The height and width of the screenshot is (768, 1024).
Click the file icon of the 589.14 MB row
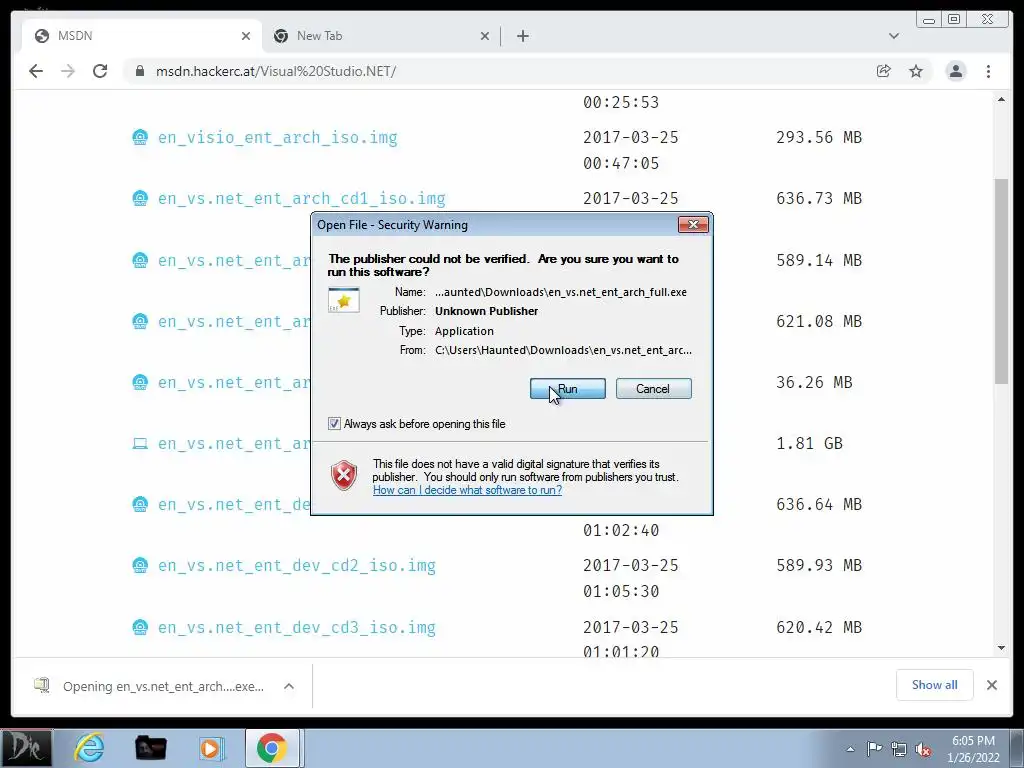pyautogui.click(x=140, y=260)
